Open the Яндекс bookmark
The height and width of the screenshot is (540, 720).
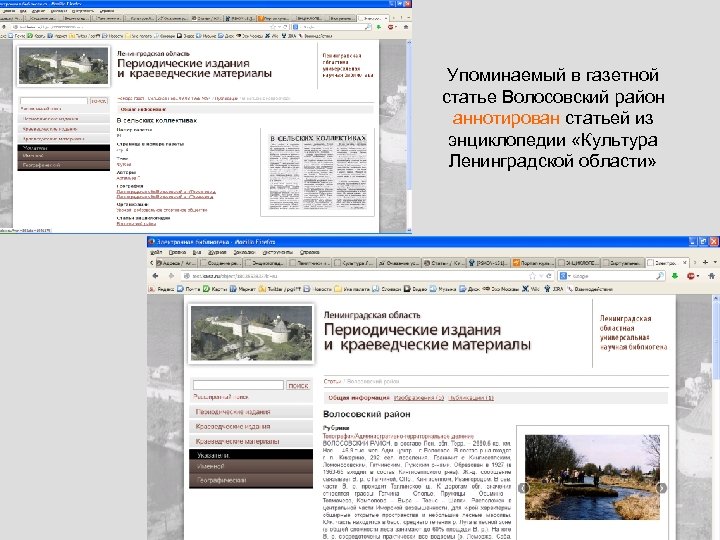coord(162,289)
